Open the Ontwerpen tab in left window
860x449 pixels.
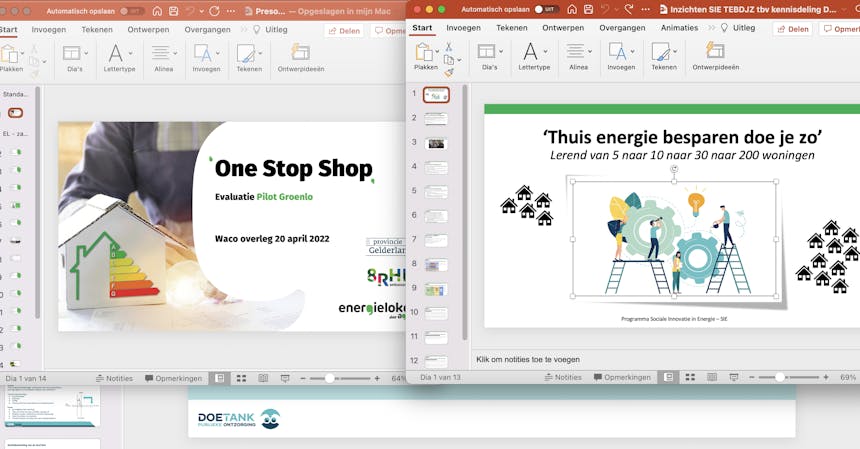[x=147, y=30]
